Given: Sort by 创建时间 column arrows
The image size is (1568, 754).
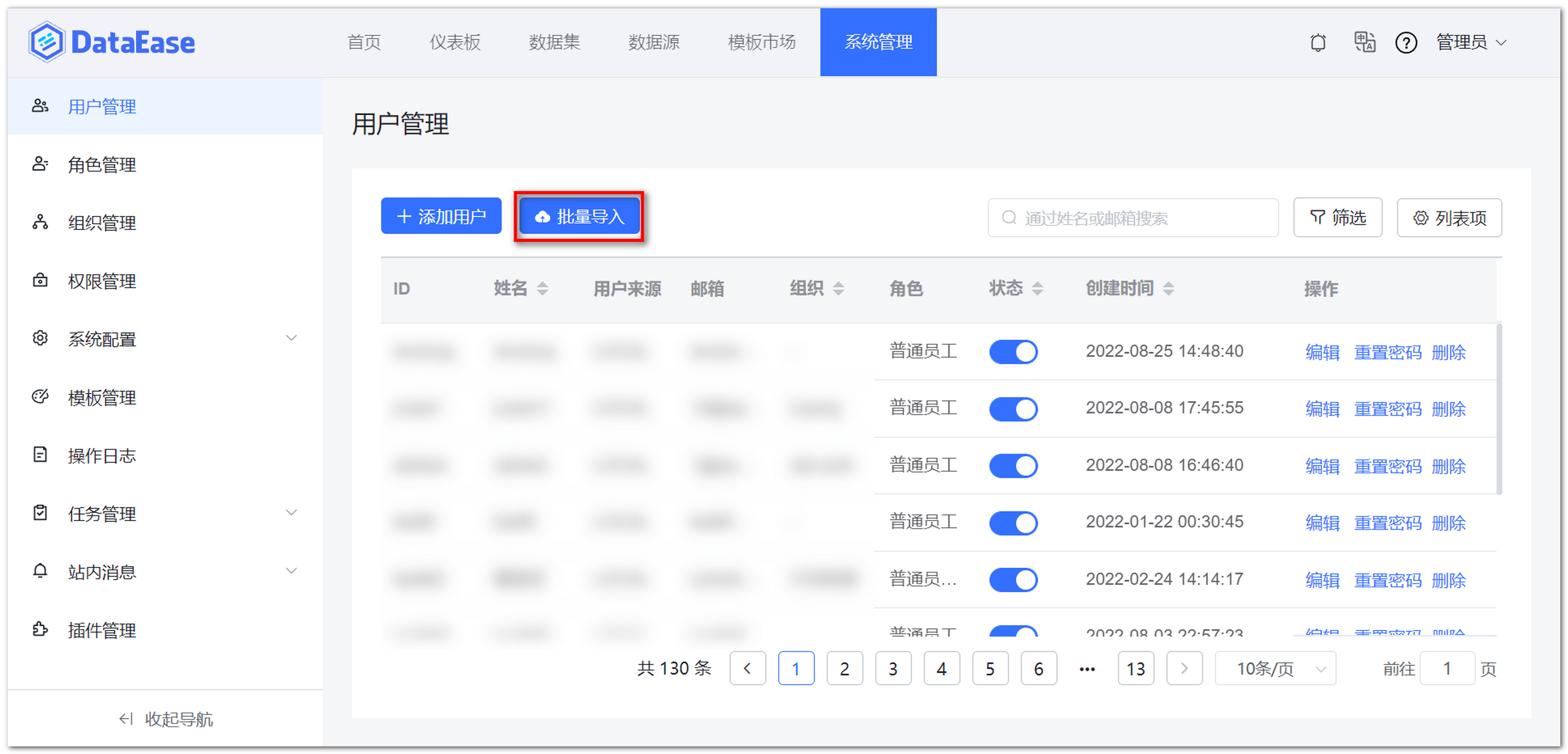Looking at the screenshot, I should pyautogui.click(x=1169, y=288).
